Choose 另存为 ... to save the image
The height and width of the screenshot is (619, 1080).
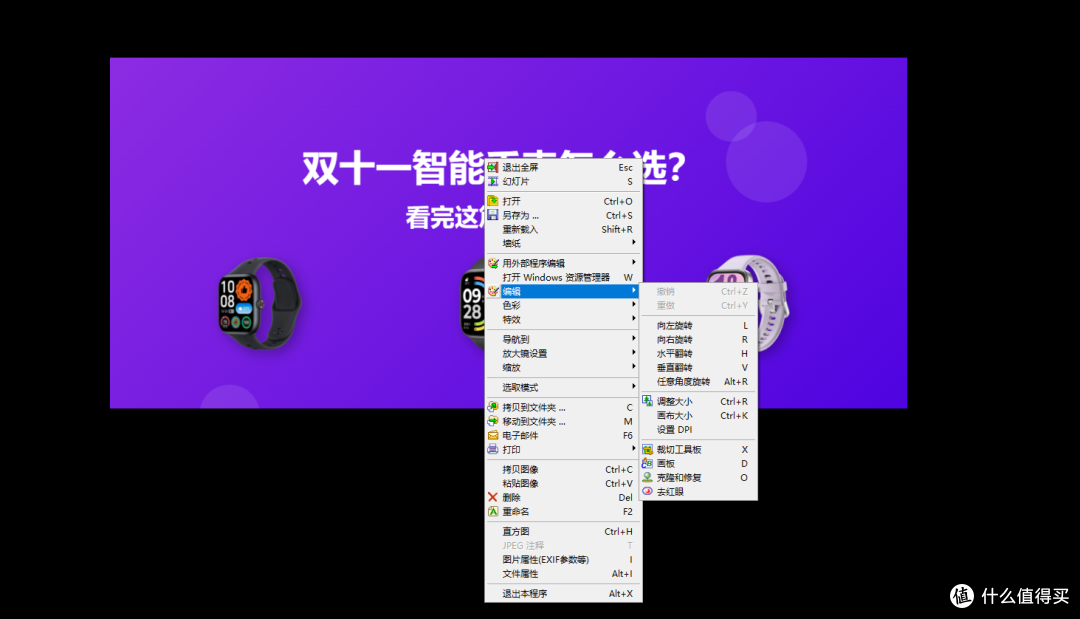pos(563,216)
